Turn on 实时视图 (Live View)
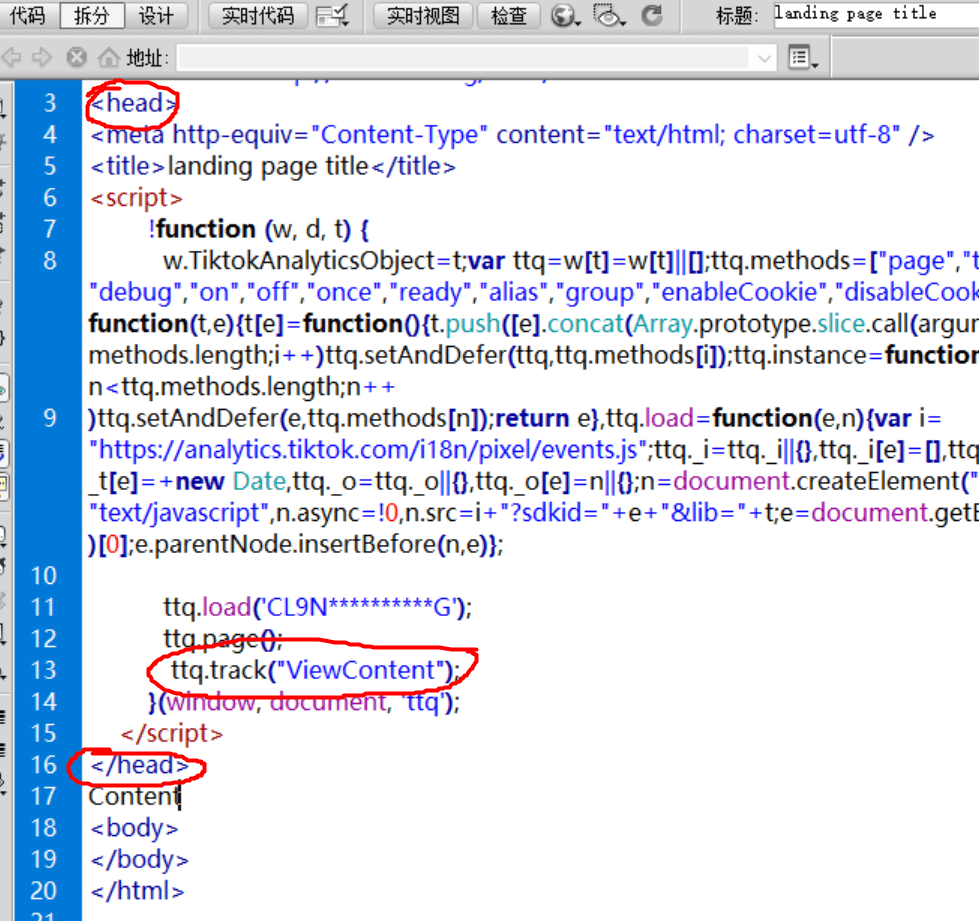979x921 pixels. tap(423, 15)
